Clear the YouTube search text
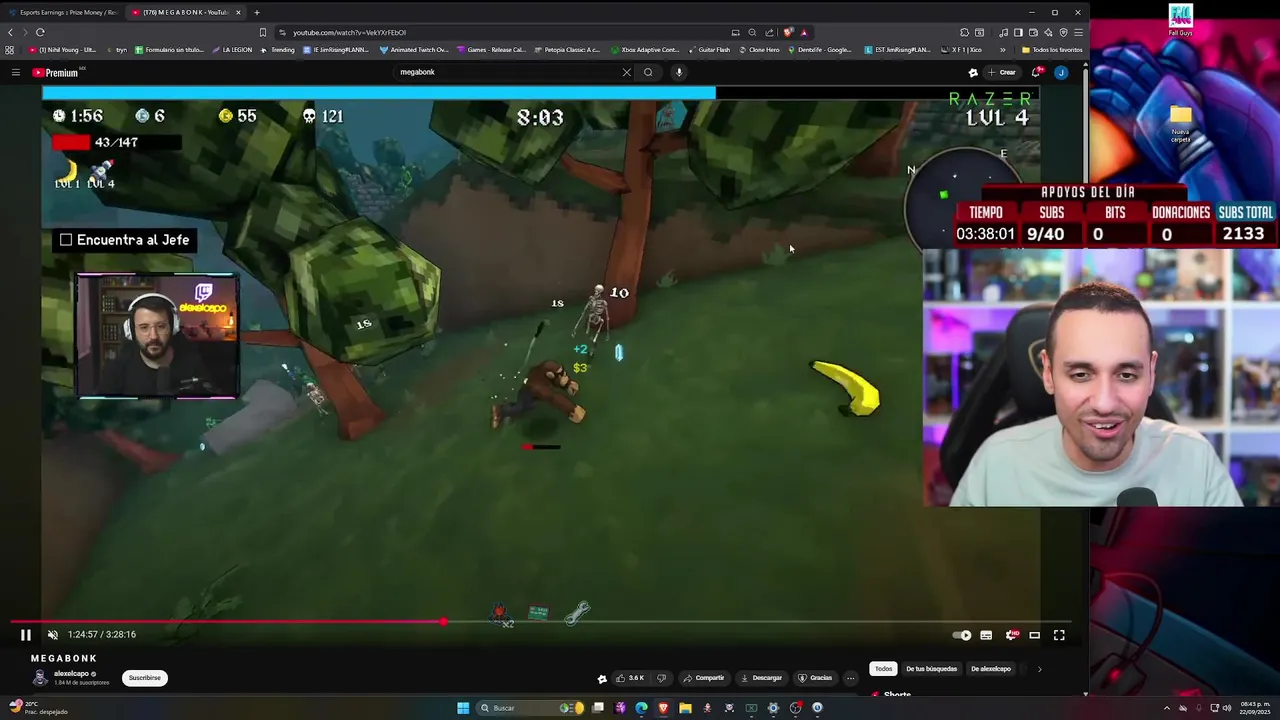 pyautogui.click(x=627, y=72)
